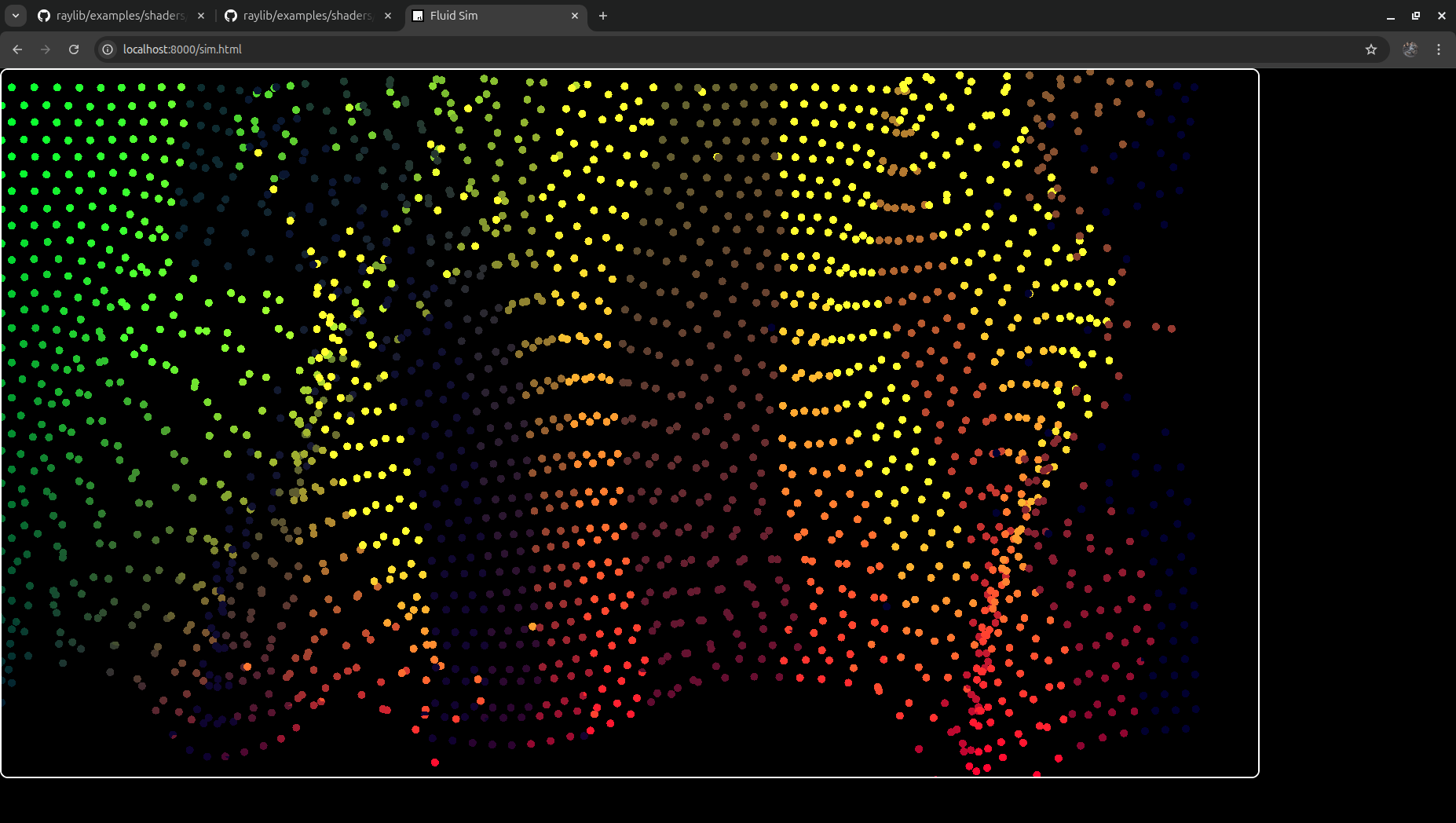This screenshot has height=823, width=1456.
Task: Go back to the previous page
Action: coord(17,49)
